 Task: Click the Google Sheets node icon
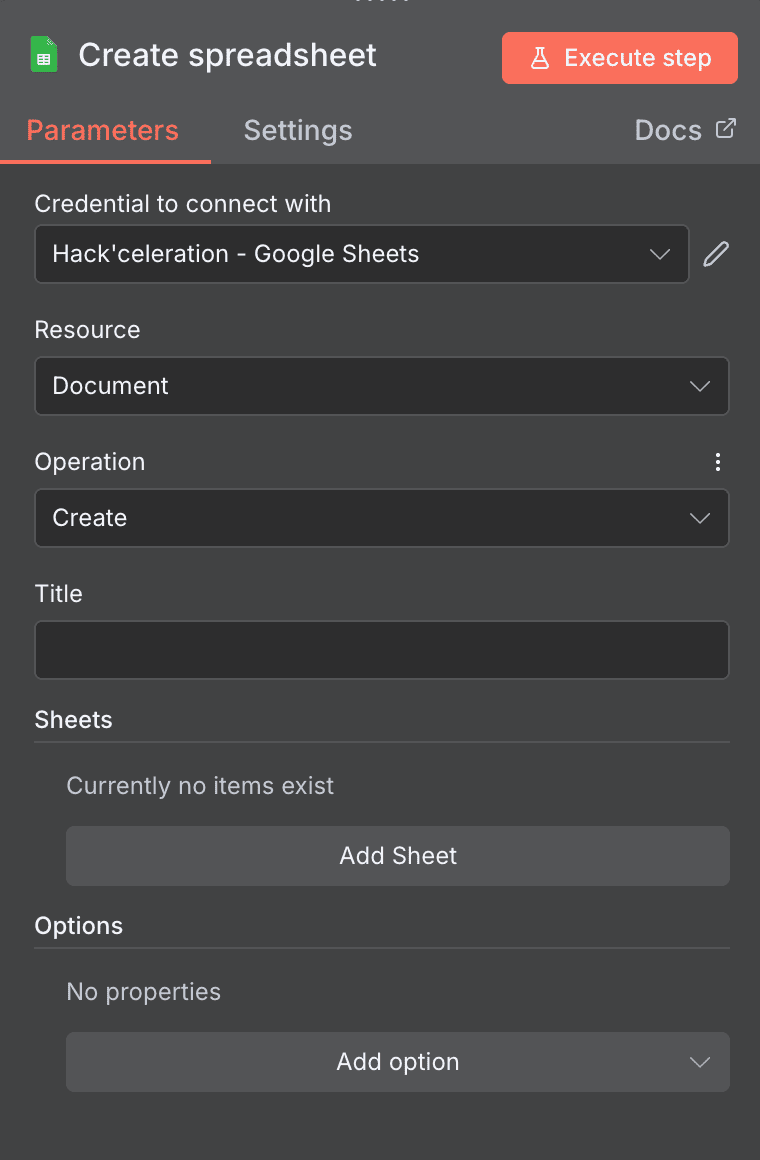pyautogui.click(x=43, y=55)
